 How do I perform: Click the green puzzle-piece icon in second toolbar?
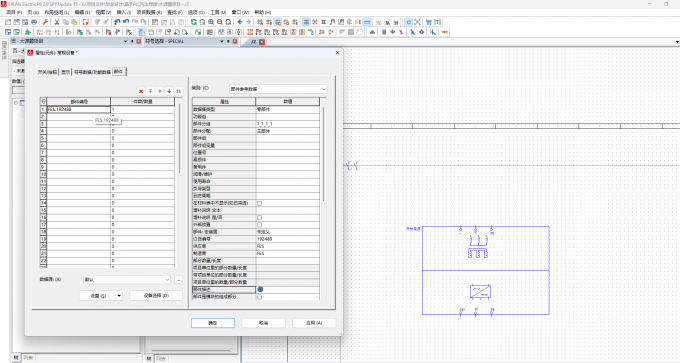click(x=28, y=32)
